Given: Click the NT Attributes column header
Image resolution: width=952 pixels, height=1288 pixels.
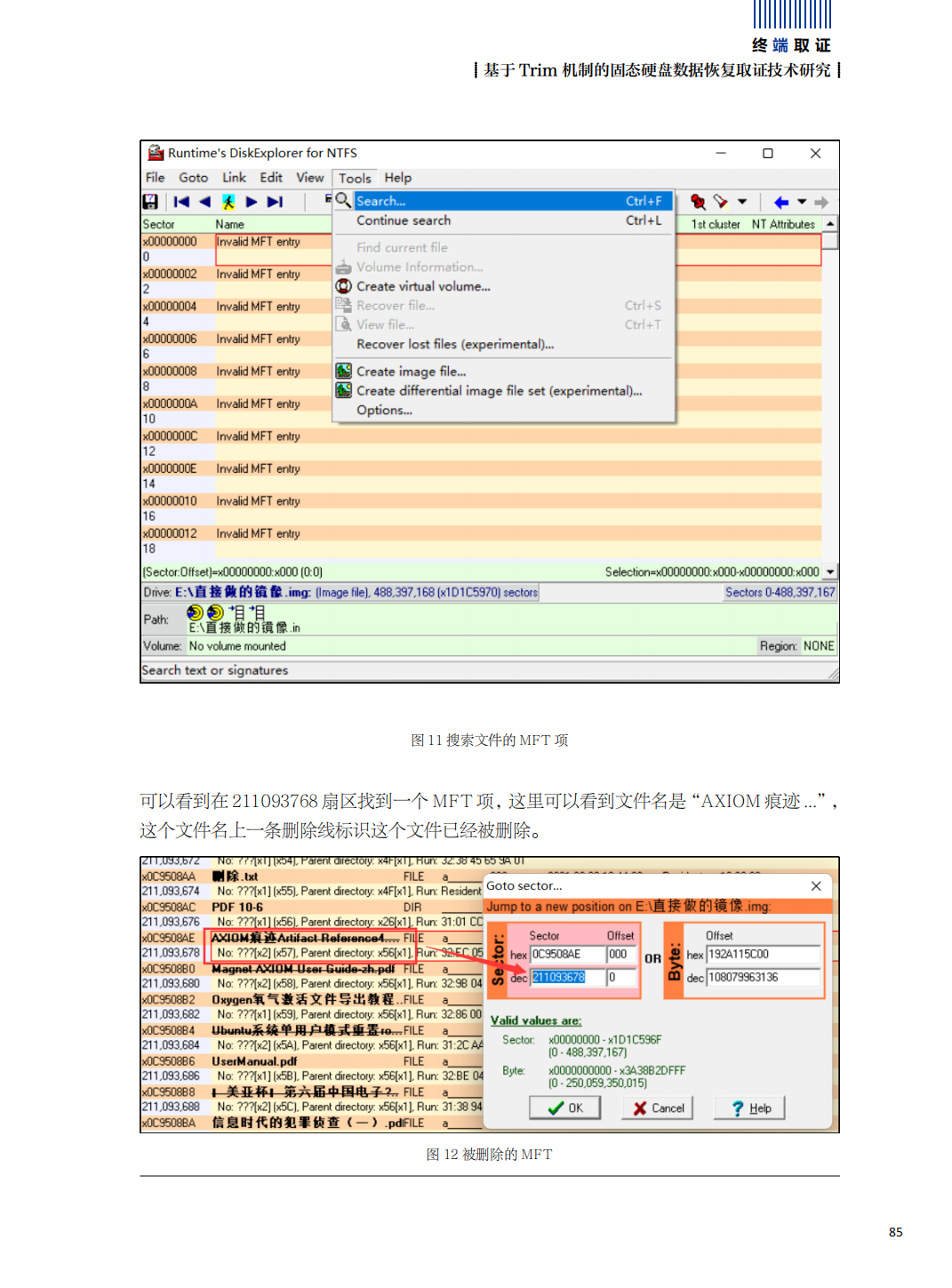Looking at the screenshot, I should 783,224.
